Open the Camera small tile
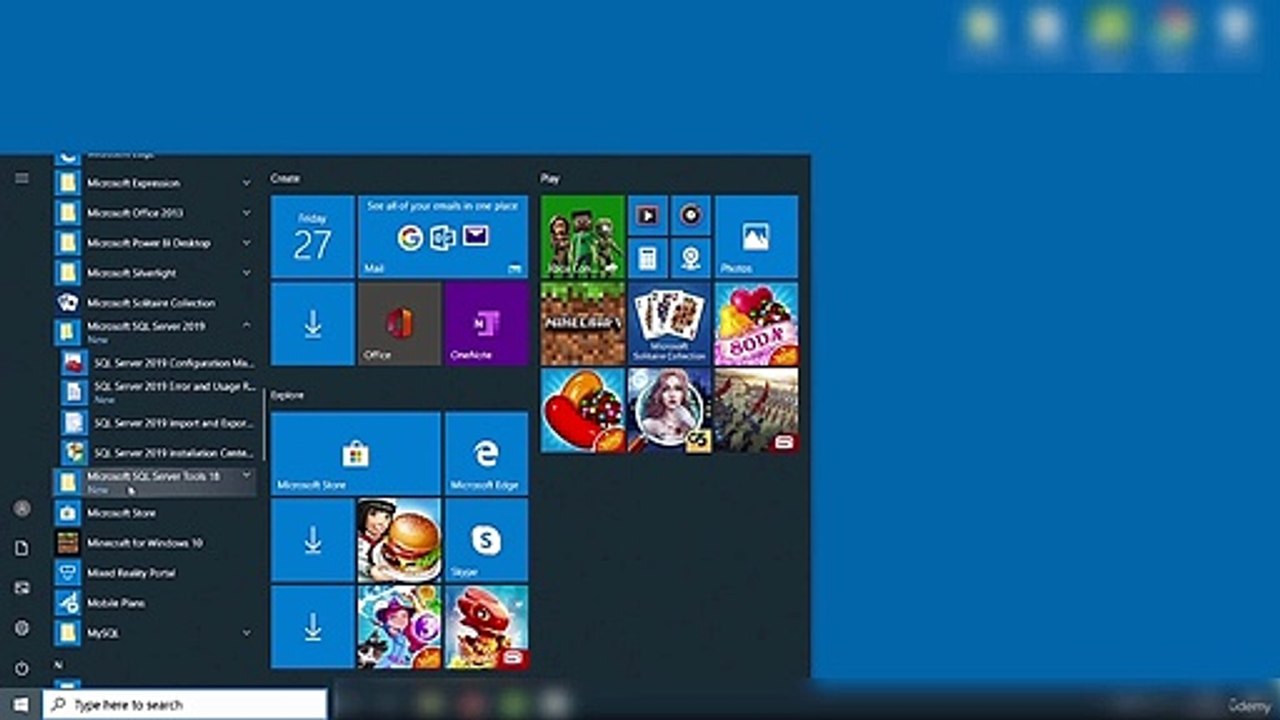This screenshot has width=1280, height=720. coord(691,258)
